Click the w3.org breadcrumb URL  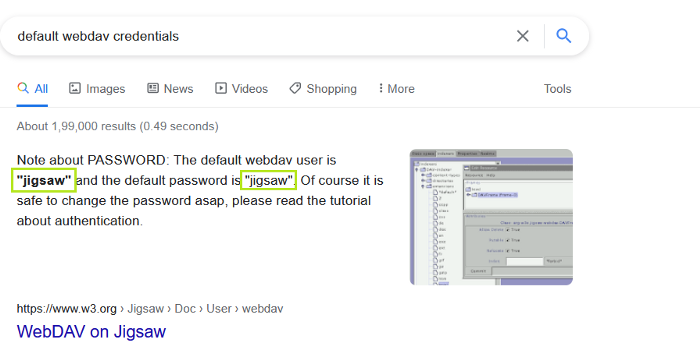tap(150, 309)
